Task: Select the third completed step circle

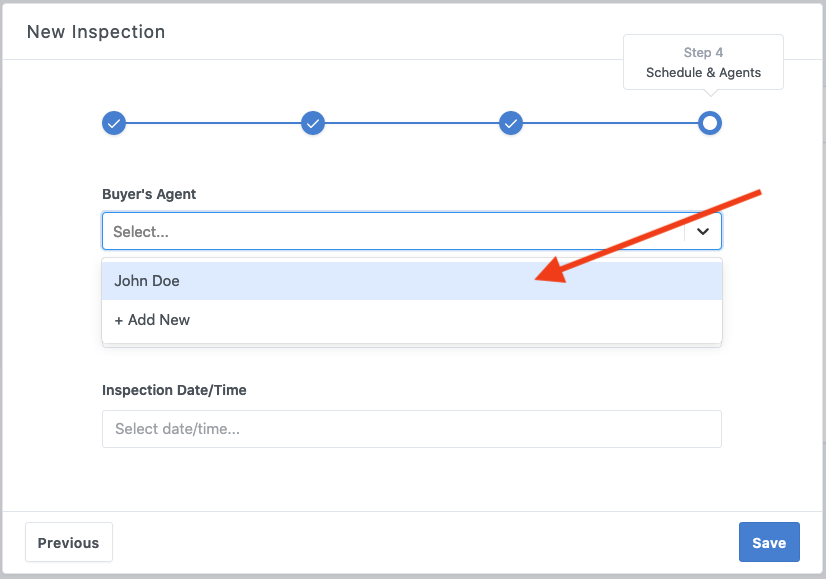Action: [x=511, y=123]
